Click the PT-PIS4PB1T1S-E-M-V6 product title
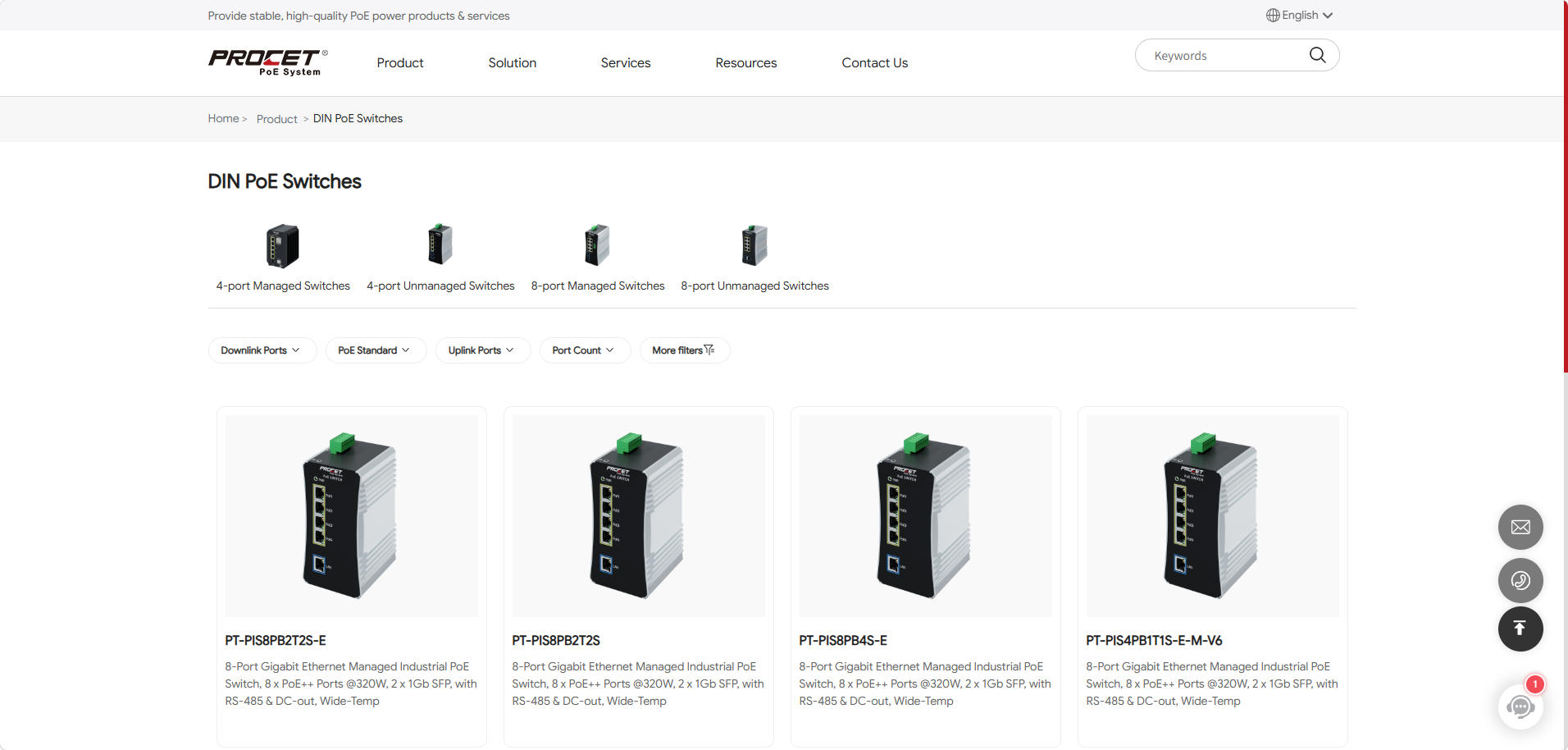 1154,640
